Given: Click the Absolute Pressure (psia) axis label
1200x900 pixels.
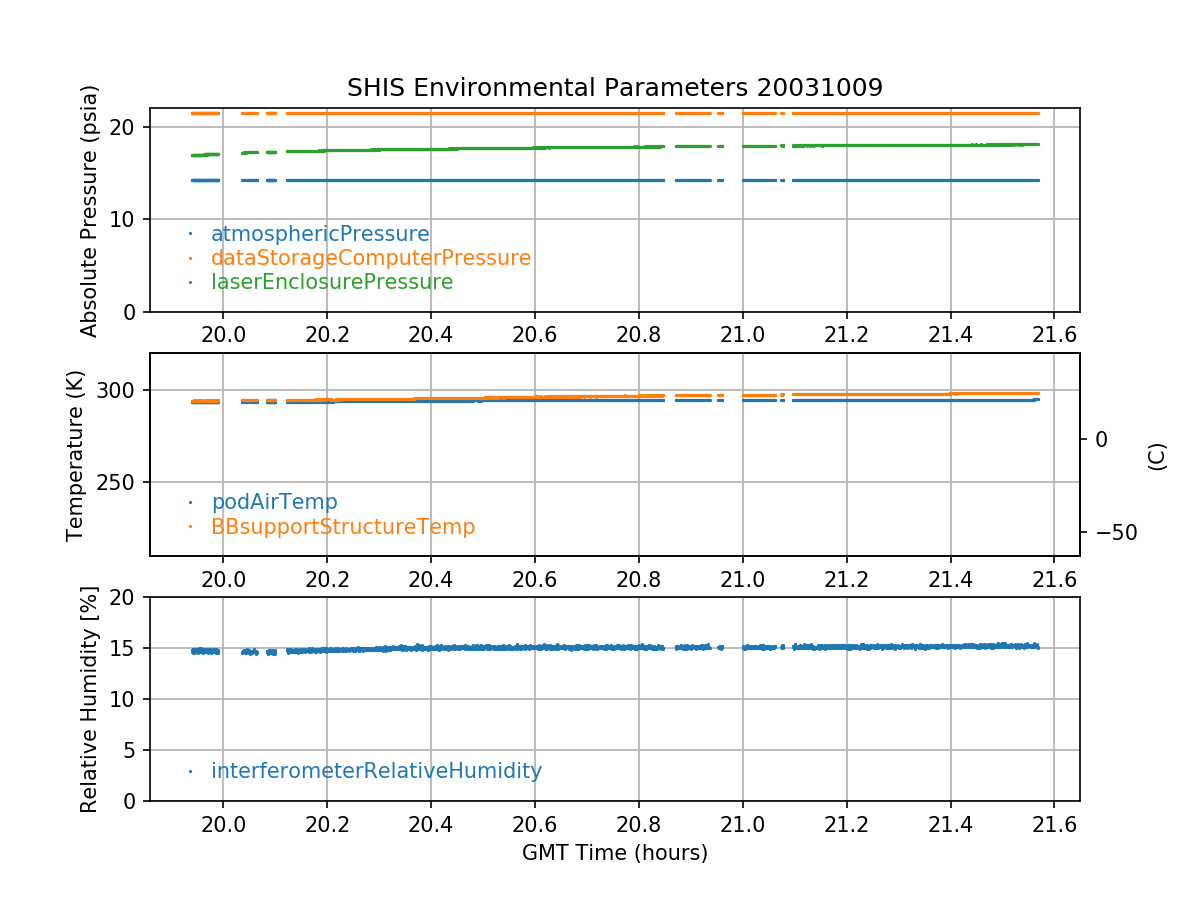Looking at the screenshot, I should point(89,210).
